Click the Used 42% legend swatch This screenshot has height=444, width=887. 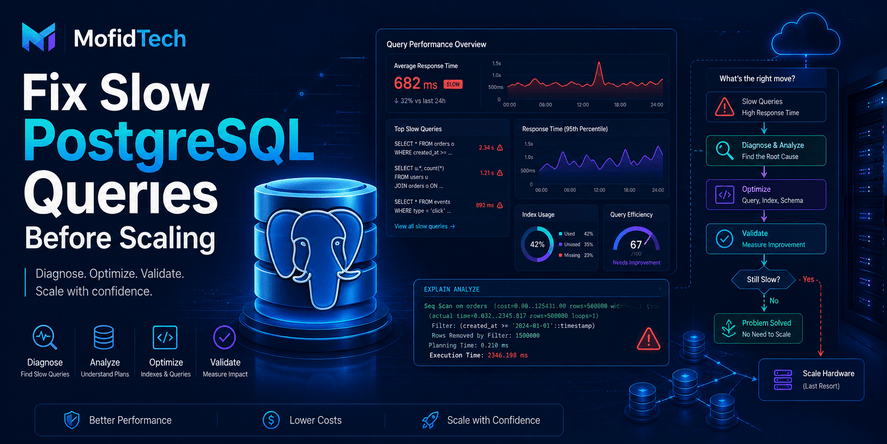click(x=560, y=234)
